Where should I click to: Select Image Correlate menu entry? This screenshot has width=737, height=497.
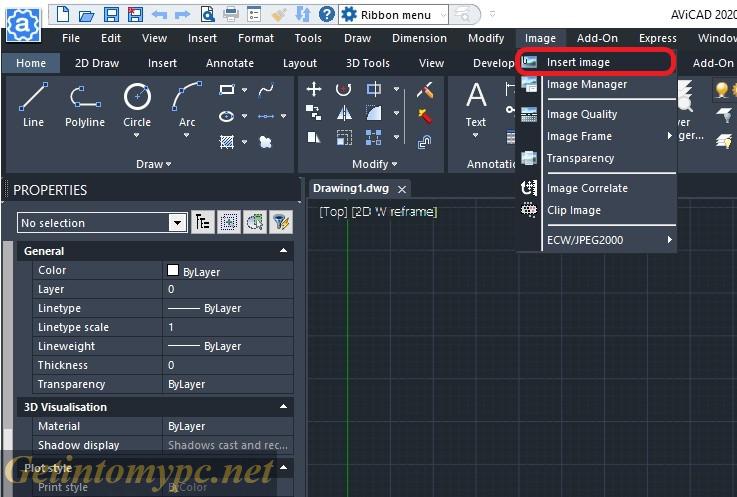[597, 188]
